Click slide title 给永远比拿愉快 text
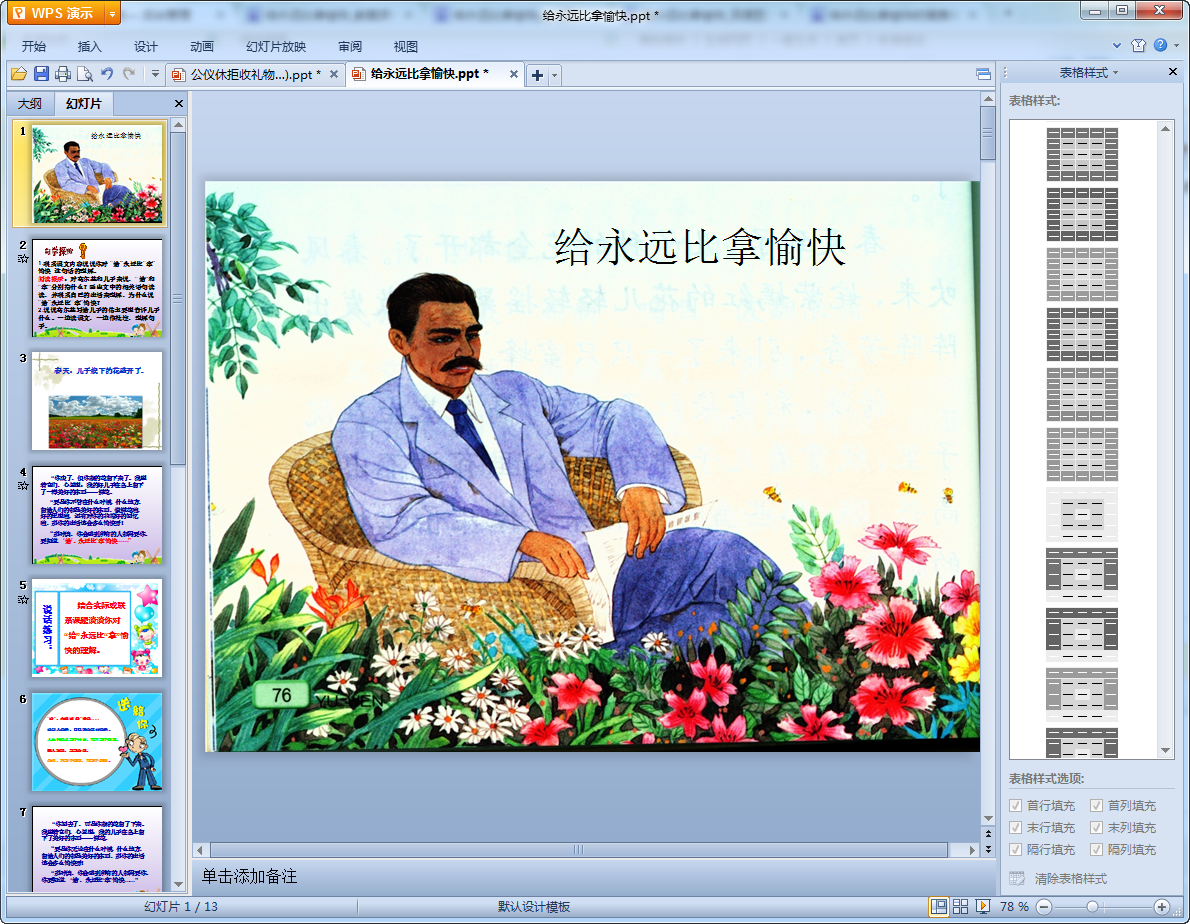 point(700,247)
